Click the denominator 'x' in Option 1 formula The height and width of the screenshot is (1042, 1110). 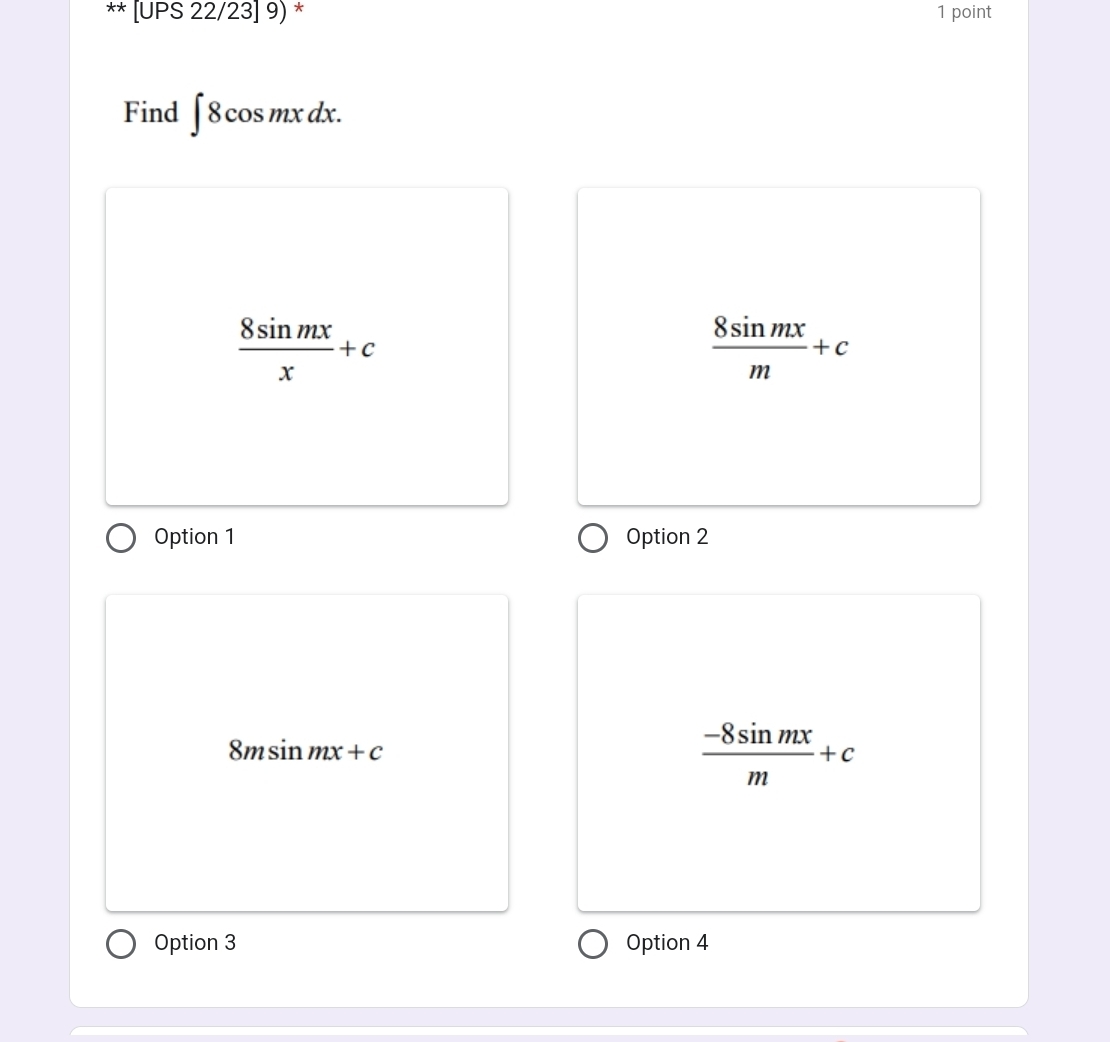(x=286, y=372)
